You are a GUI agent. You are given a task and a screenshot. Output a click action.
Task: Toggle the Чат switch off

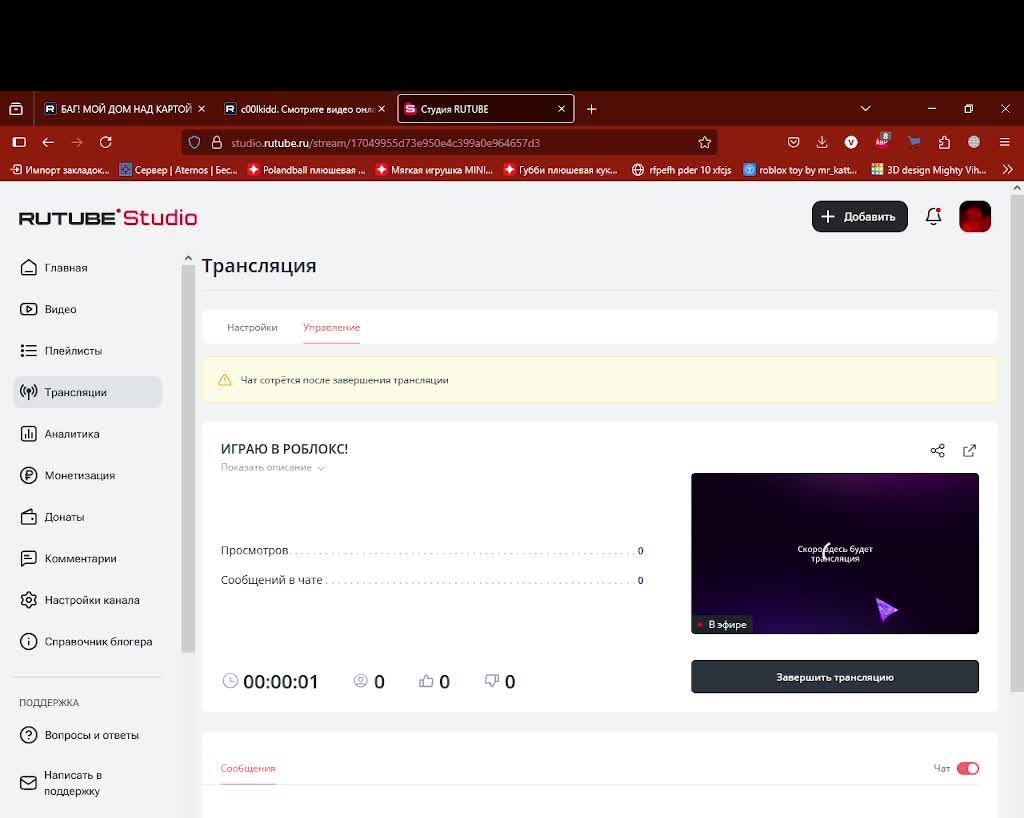tap(967, 768)
